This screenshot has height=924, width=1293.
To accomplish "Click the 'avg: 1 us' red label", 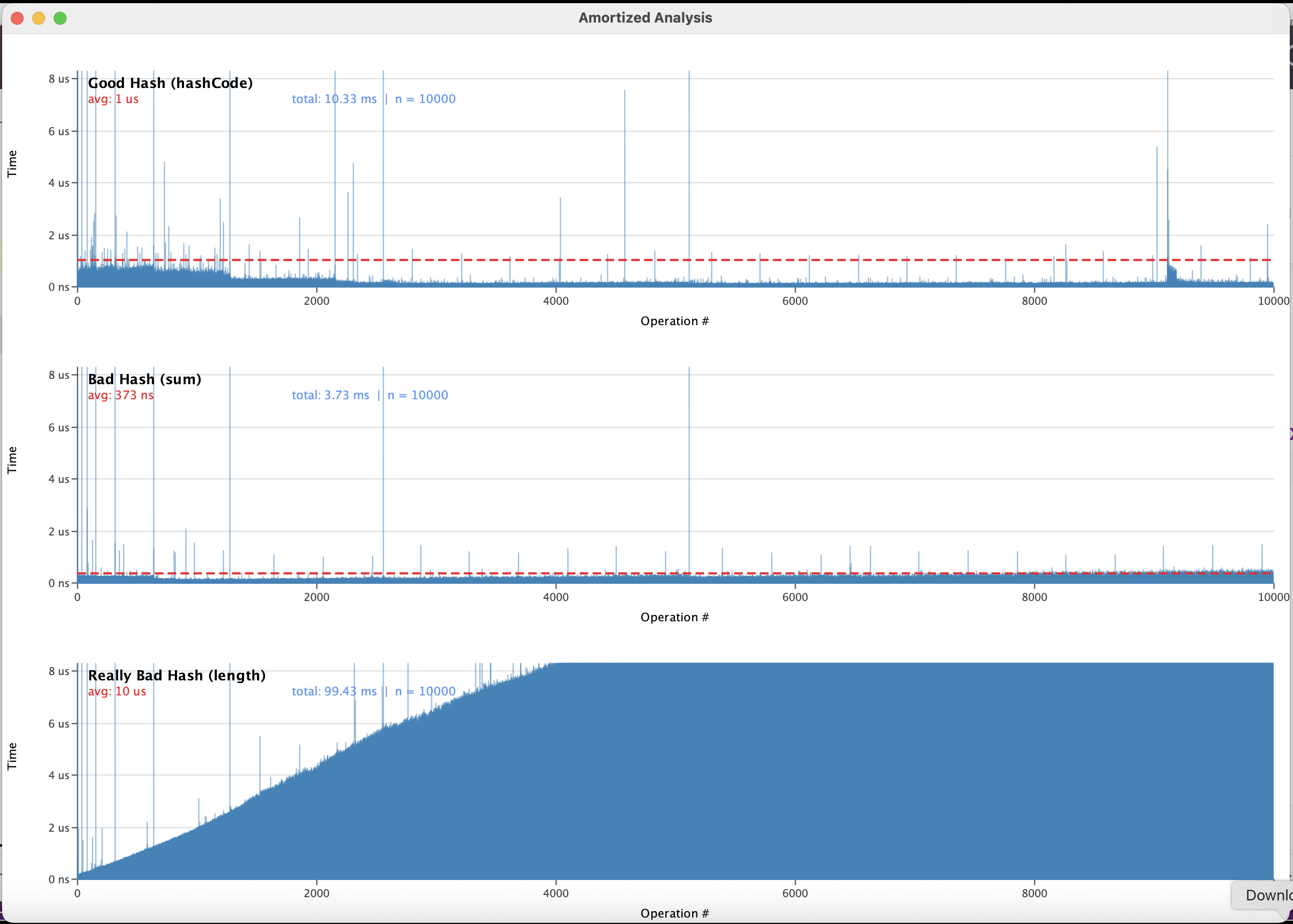I will (113, 99).
